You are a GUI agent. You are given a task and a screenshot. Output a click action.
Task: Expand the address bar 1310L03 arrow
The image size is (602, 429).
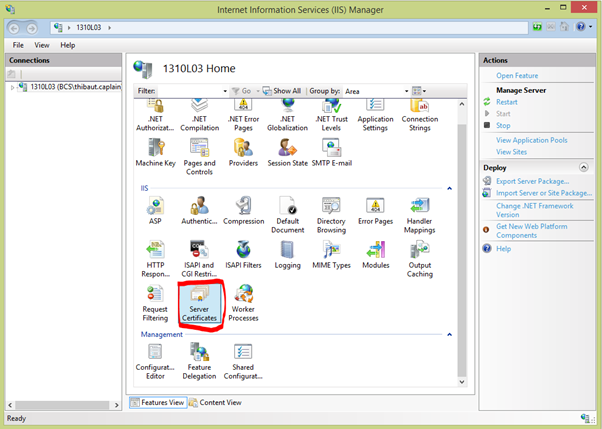tap(109, 28)
